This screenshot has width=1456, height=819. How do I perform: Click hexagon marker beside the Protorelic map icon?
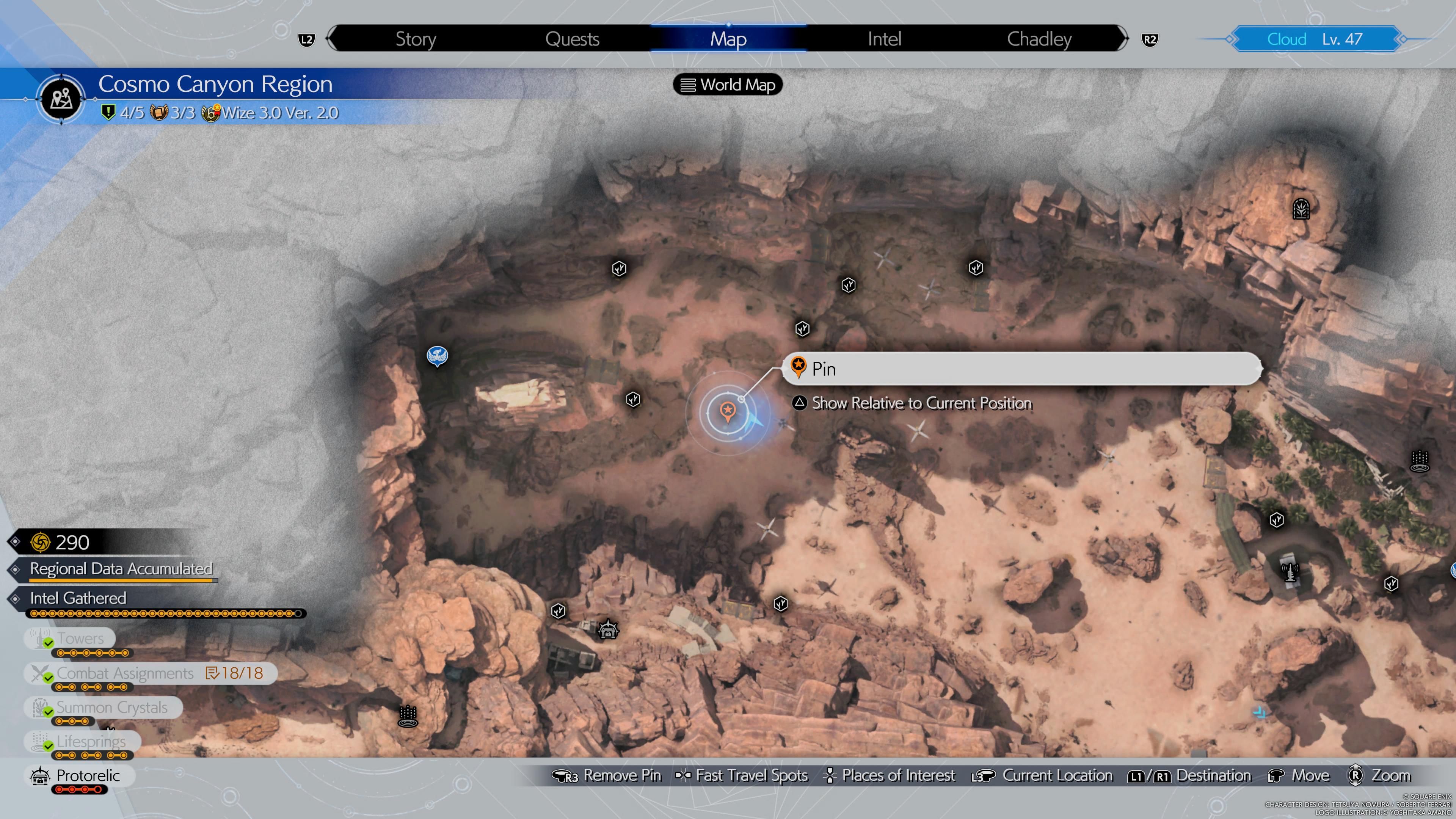tap(558, 611)
